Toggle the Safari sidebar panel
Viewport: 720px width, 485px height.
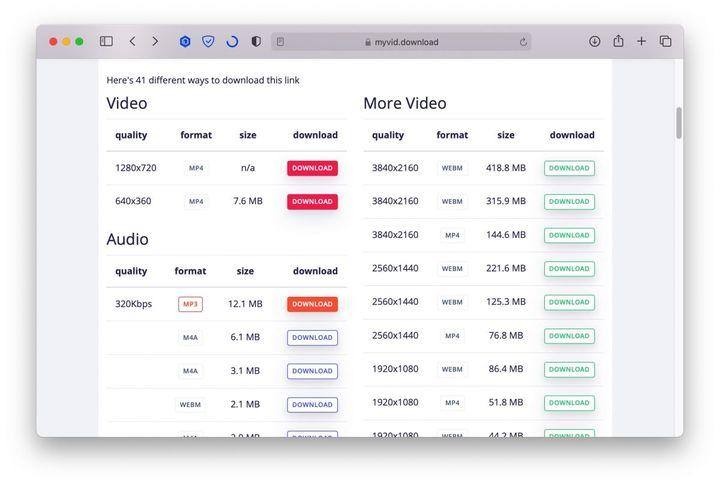pyautogui.click(x=106, y=41)
